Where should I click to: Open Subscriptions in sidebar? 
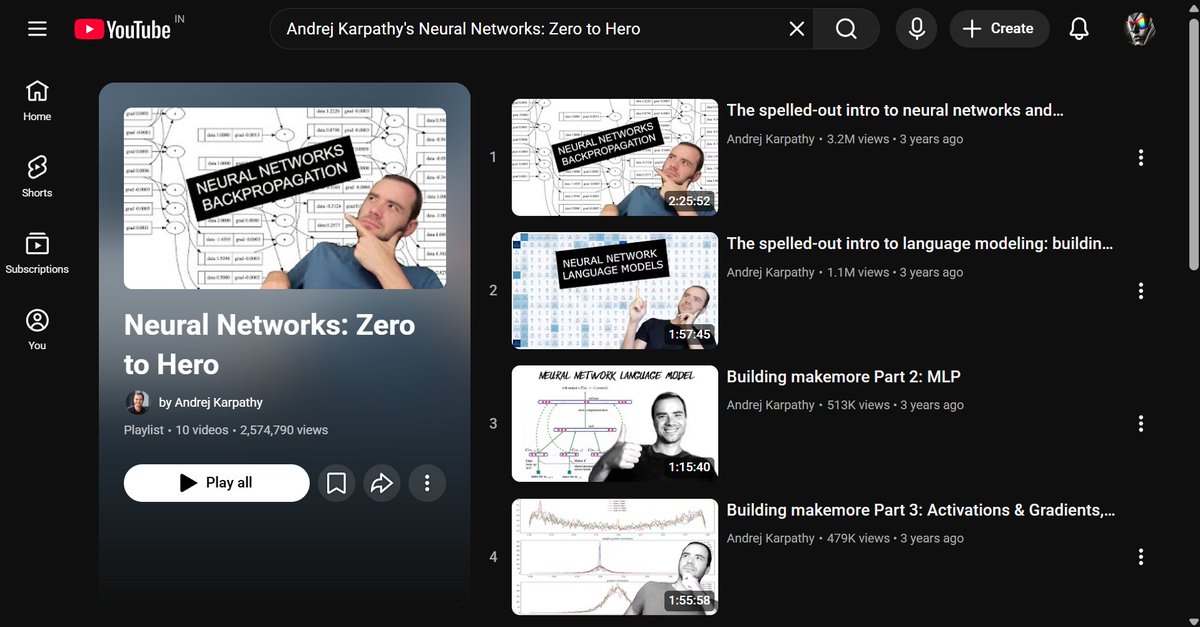pyautogui.click(x=37, y=254)
